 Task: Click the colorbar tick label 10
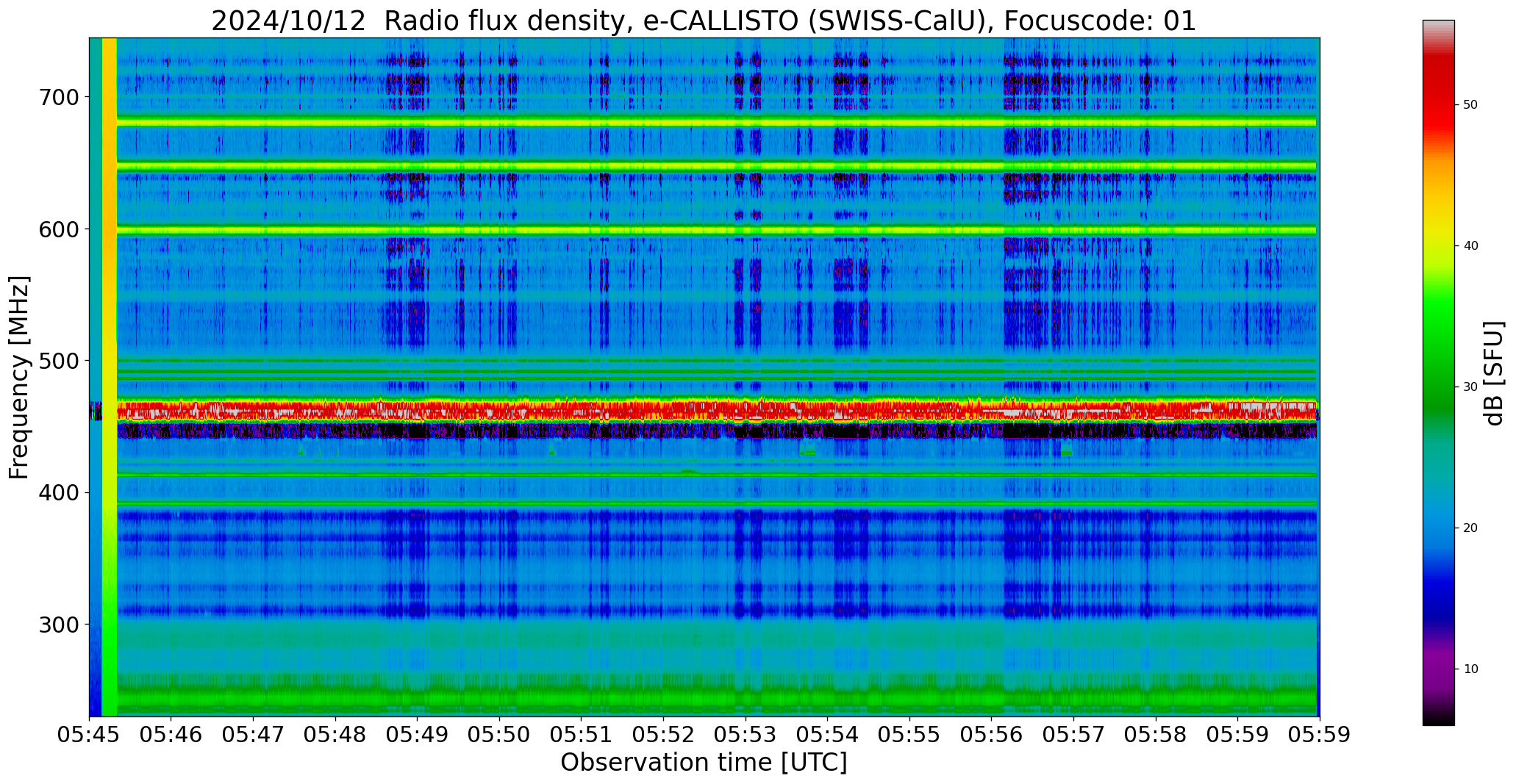(x=1470, y=669)
